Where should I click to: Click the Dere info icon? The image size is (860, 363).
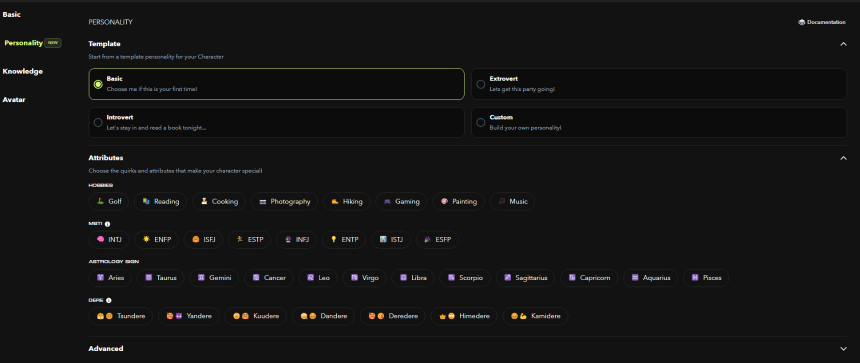[x=109, y=300]
